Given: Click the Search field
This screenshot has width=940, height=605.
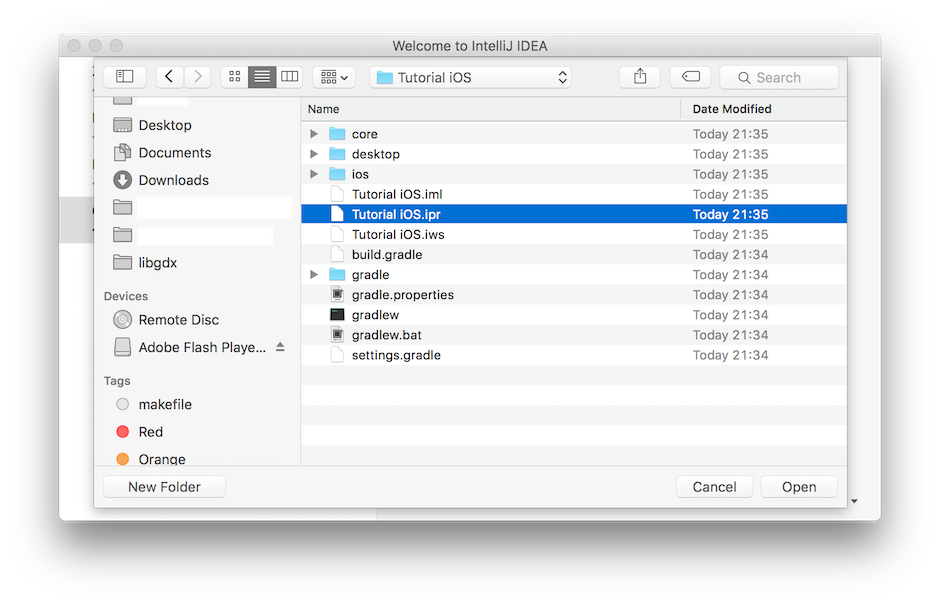Looking at the screenshot, I should pos(779,77).
